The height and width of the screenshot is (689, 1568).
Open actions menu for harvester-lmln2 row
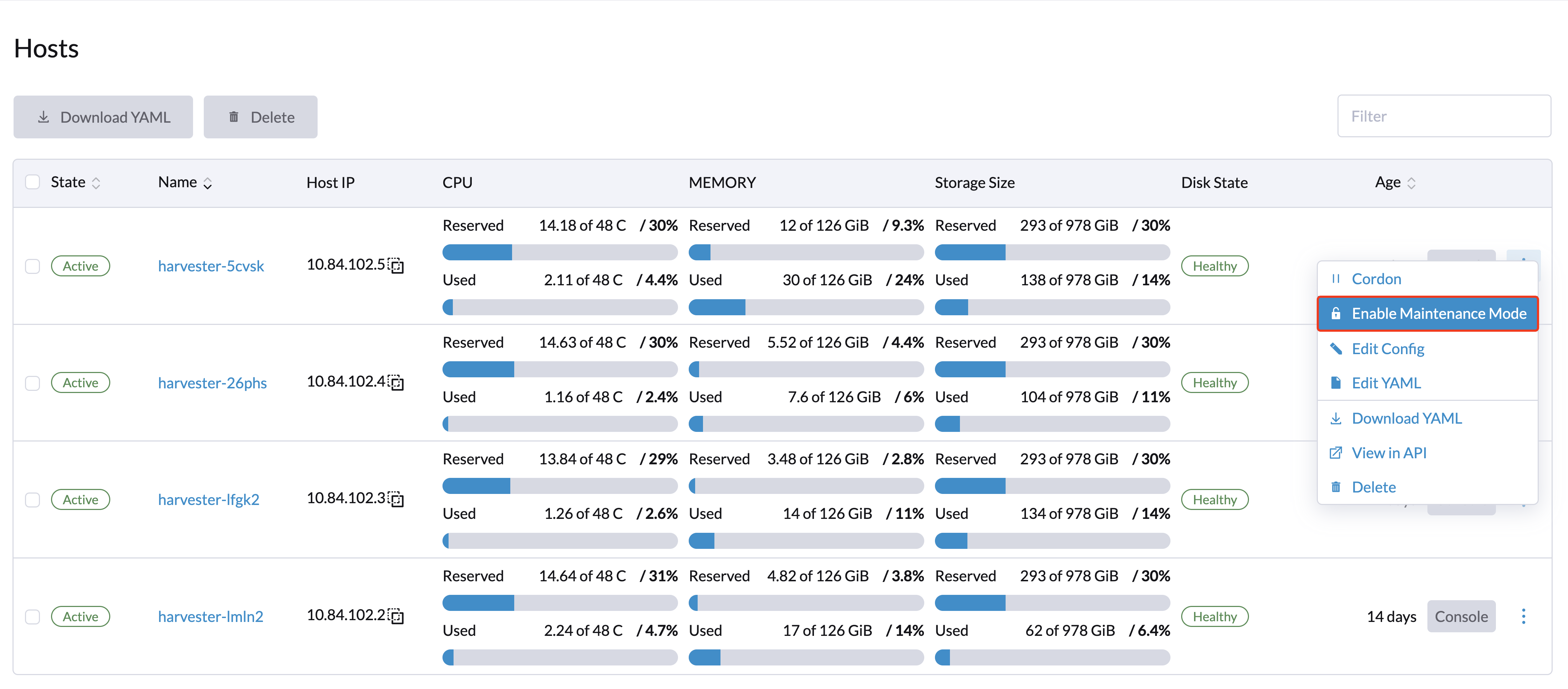(1523, 616)
